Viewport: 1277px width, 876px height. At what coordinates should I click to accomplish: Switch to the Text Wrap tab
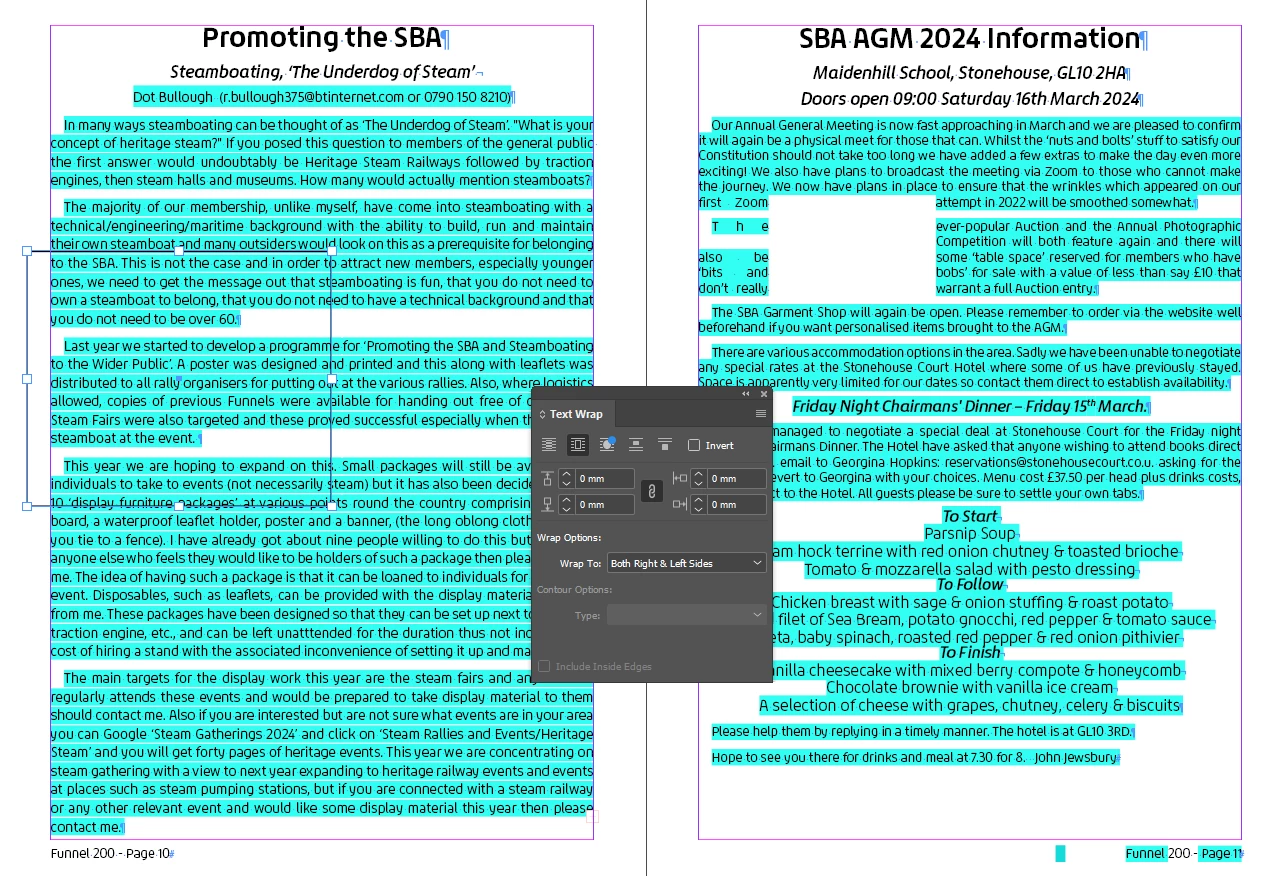point(575,414)
